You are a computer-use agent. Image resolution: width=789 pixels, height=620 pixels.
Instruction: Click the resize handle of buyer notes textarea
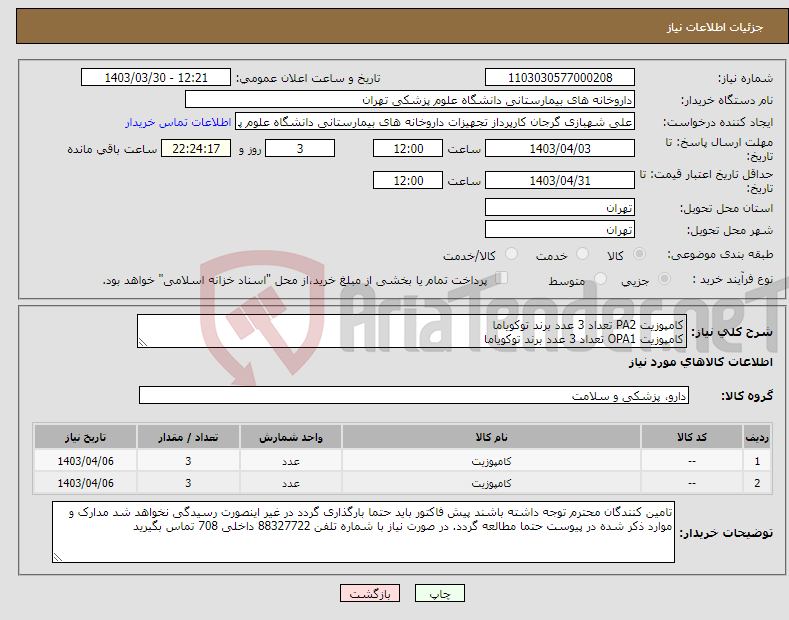[x=57, y=558]
